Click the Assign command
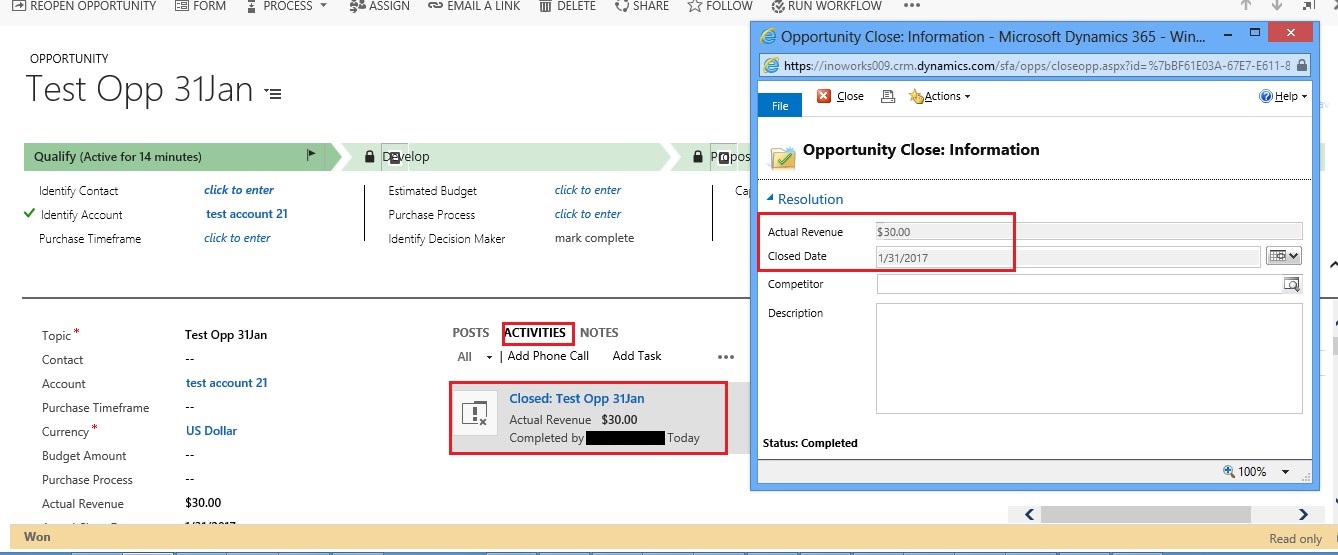This screenshot has width=1338, height=555. (x=380, y=6)
